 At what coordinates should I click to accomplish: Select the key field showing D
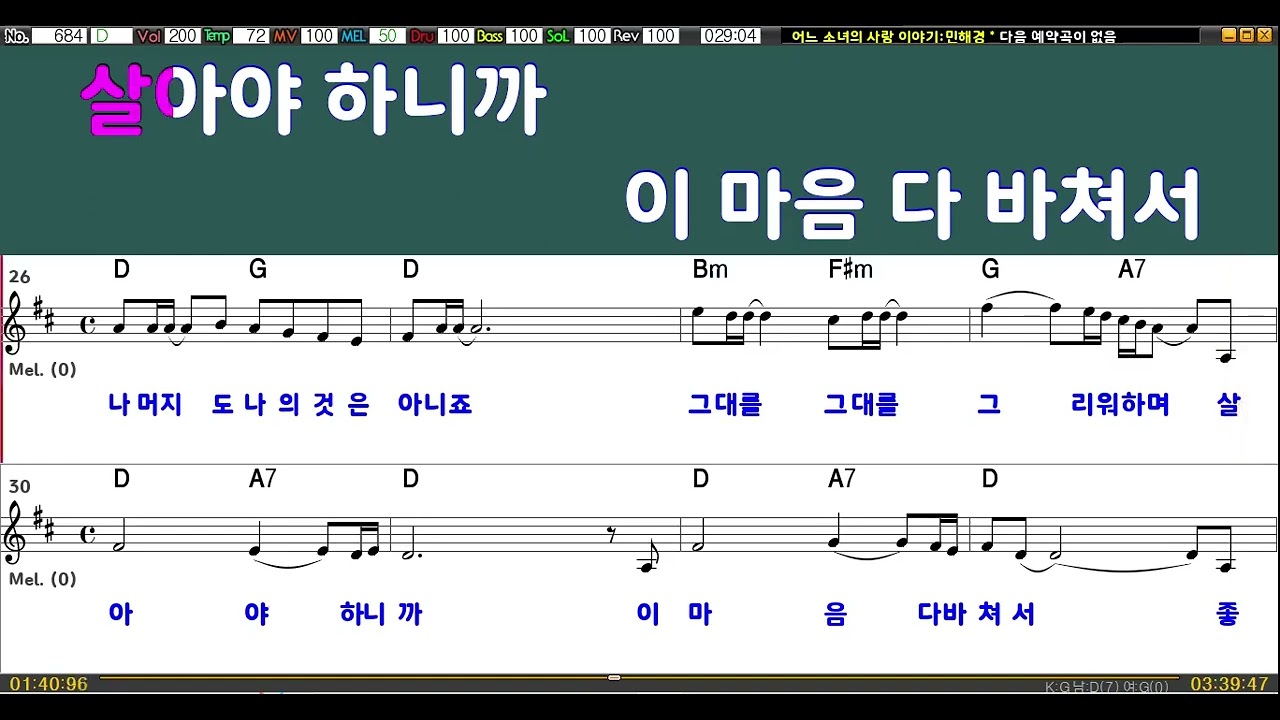click(x=112, y=36)
